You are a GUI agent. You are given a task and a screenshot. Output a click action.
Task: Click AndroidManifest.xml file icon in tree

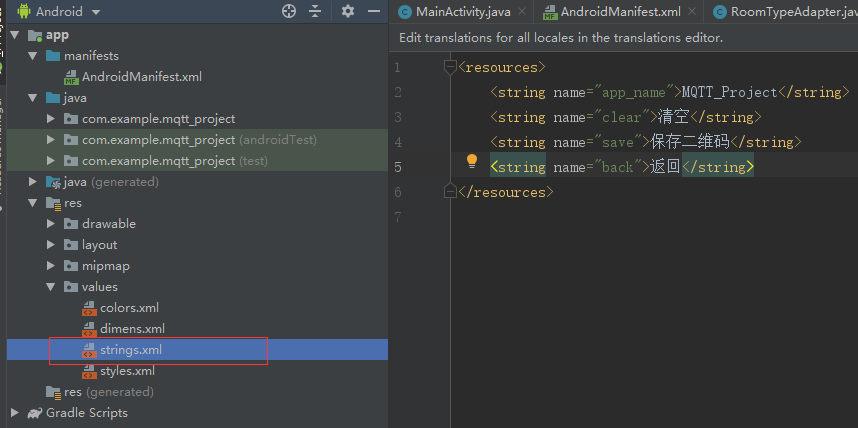[71, 77]
